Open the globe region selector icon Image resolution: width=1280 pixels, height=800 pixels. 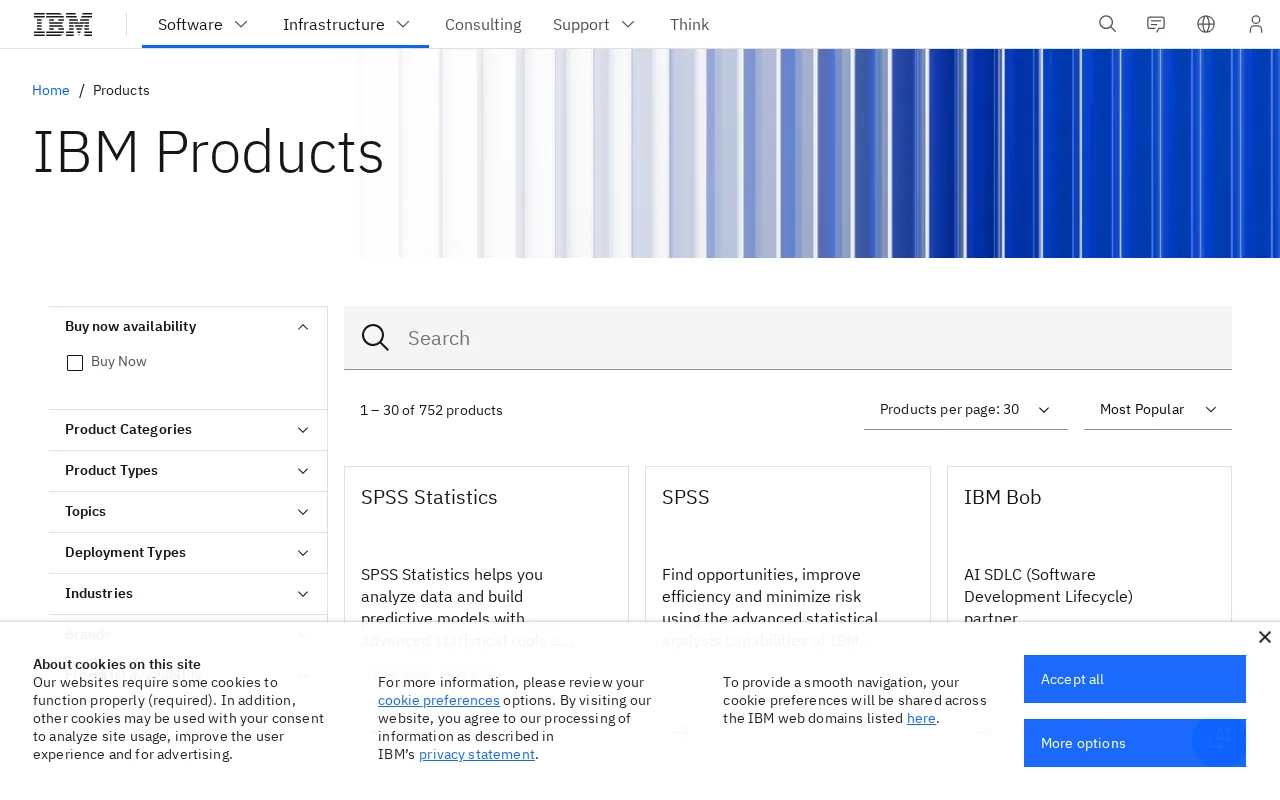(x=1206, y=24)
